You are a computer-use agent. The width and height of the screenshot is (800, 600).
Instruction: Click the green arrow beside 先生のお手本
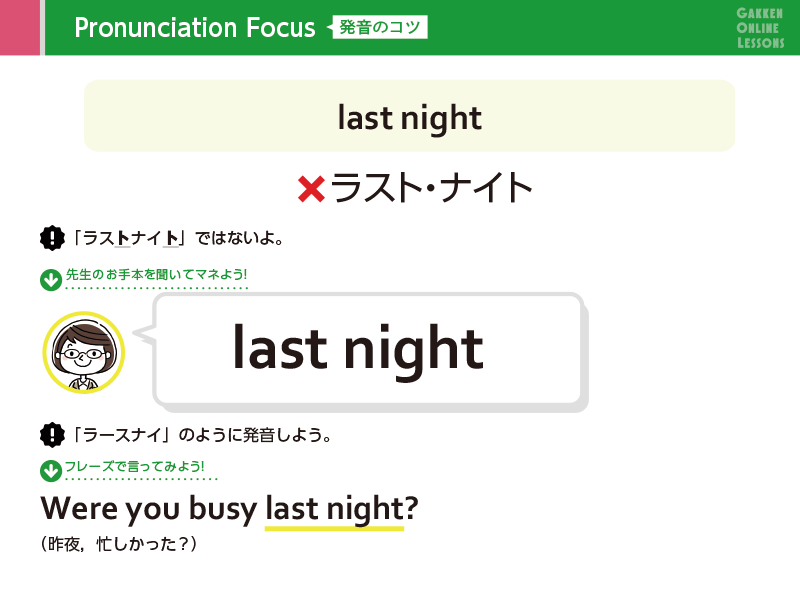[51, 280]
